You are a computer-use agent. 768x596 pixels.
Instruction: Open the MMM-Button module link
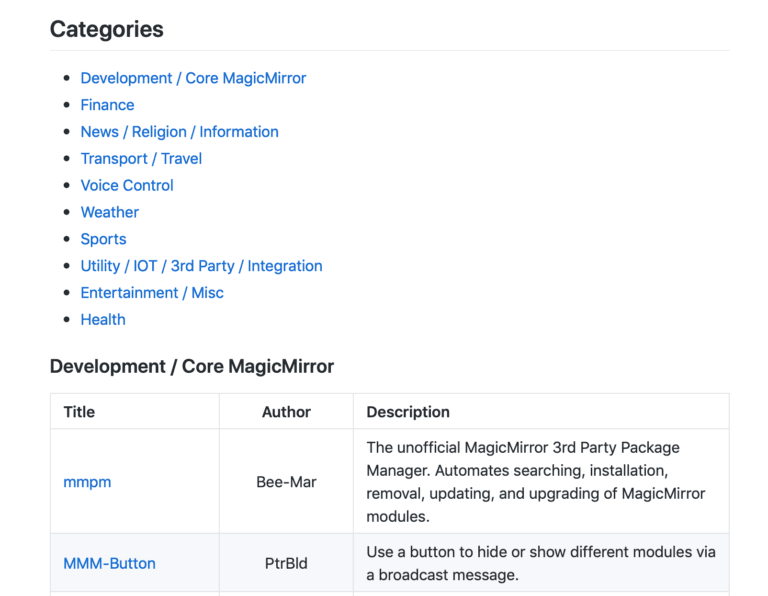click(109, 563)
